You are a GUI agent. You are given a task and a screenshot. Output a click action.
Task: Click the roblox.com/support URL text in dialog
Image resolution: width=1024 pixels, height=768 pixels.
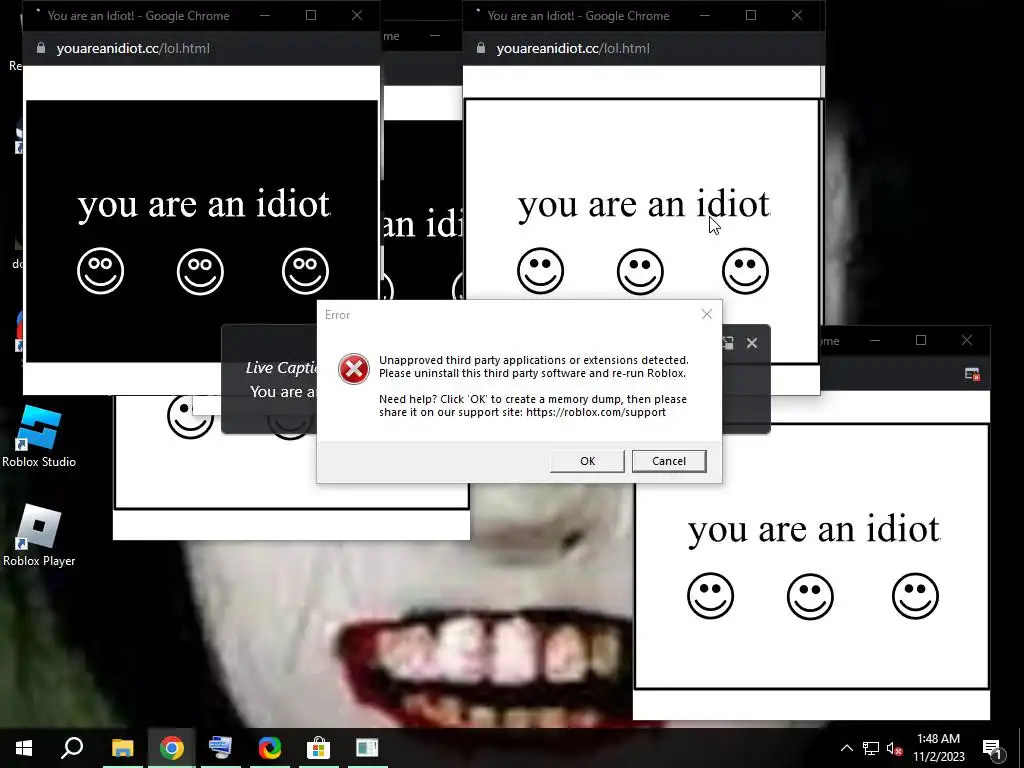pyautogui.click(x=596, y=412)
